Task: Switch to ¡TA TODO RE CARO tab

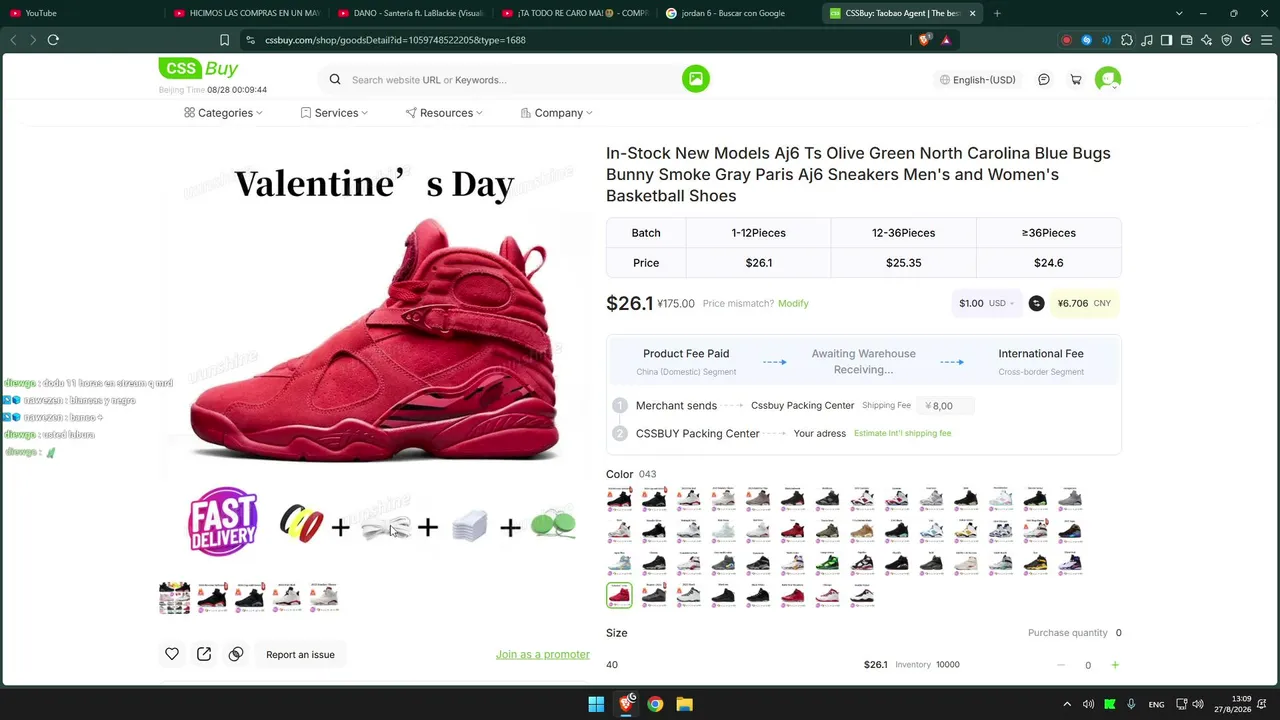Action: click(575, 13)
